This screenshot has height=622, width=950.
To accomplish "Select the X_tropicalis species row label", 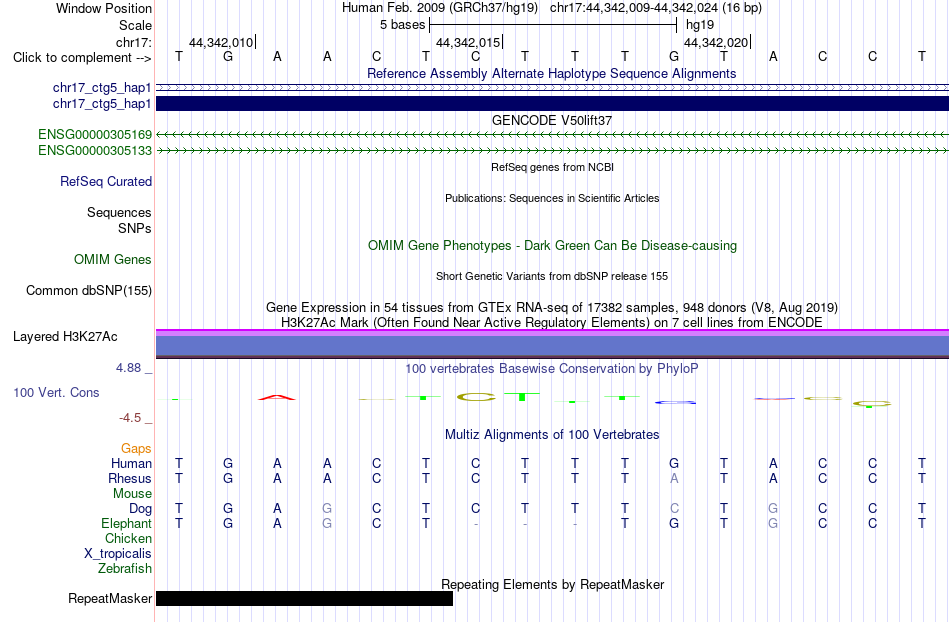I will coord(118,554).
